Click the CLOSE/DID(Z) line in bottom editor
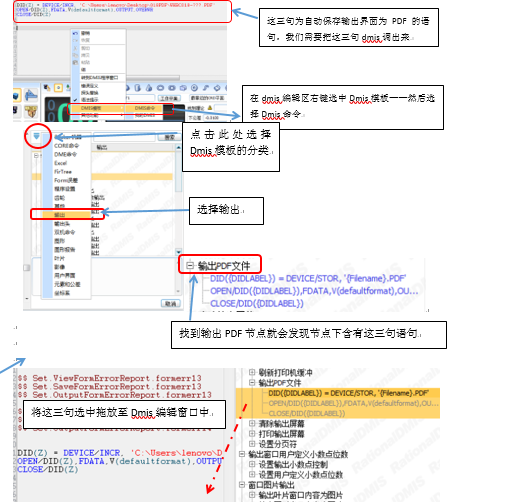The width and height of the screenshot is (530, 502). coord(48,470)
